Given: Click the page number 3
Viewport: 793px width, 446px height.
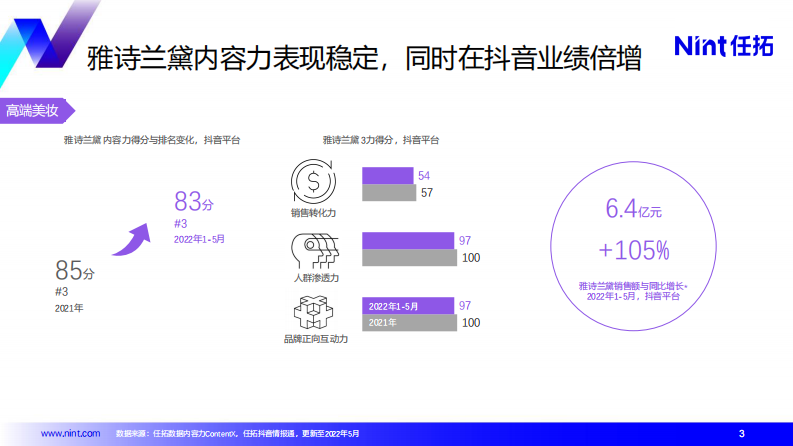Looking at the screenshot, I should coord(741,433).
